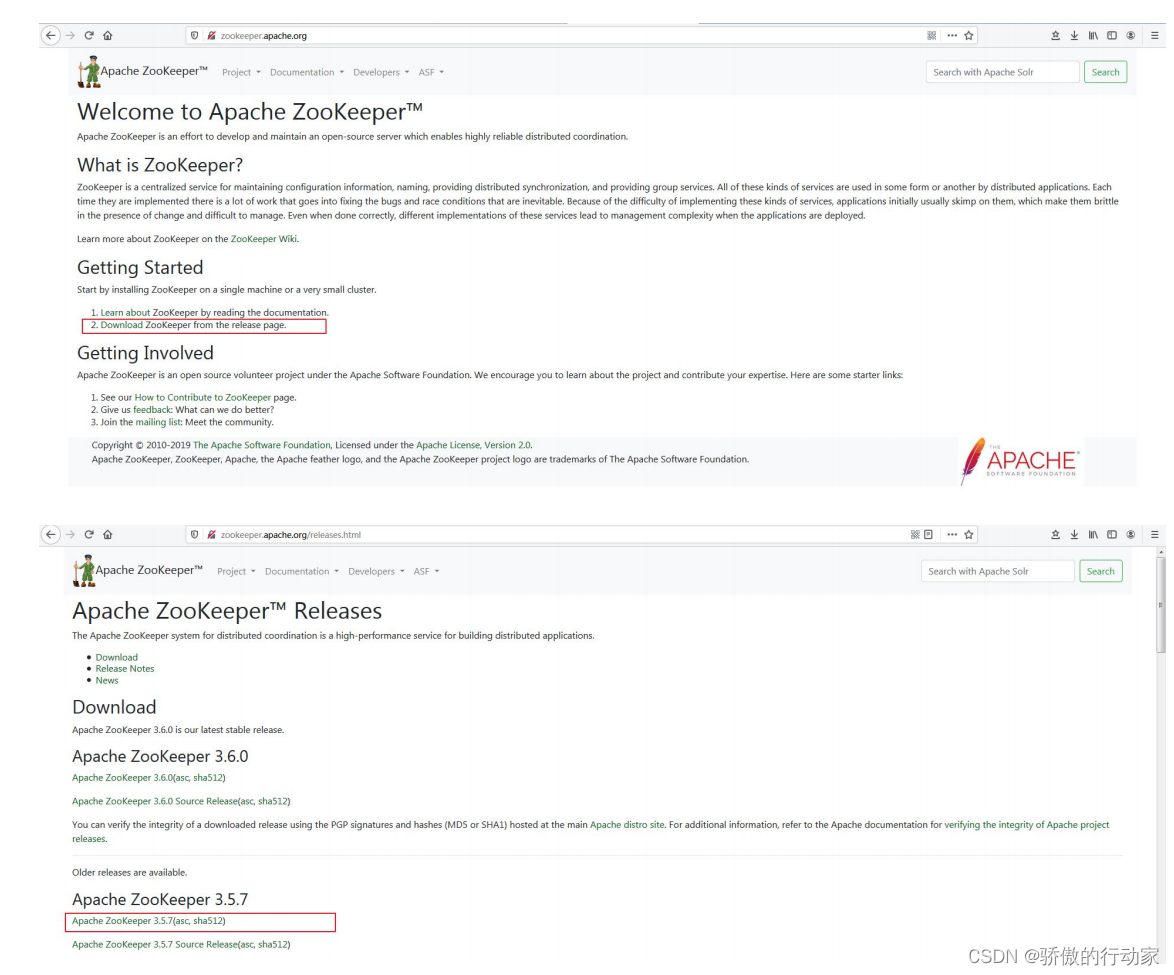The image size is (1174, 975).
Task: Jump to Release Notes in releases page list
Action: click(x=124, y=669)
